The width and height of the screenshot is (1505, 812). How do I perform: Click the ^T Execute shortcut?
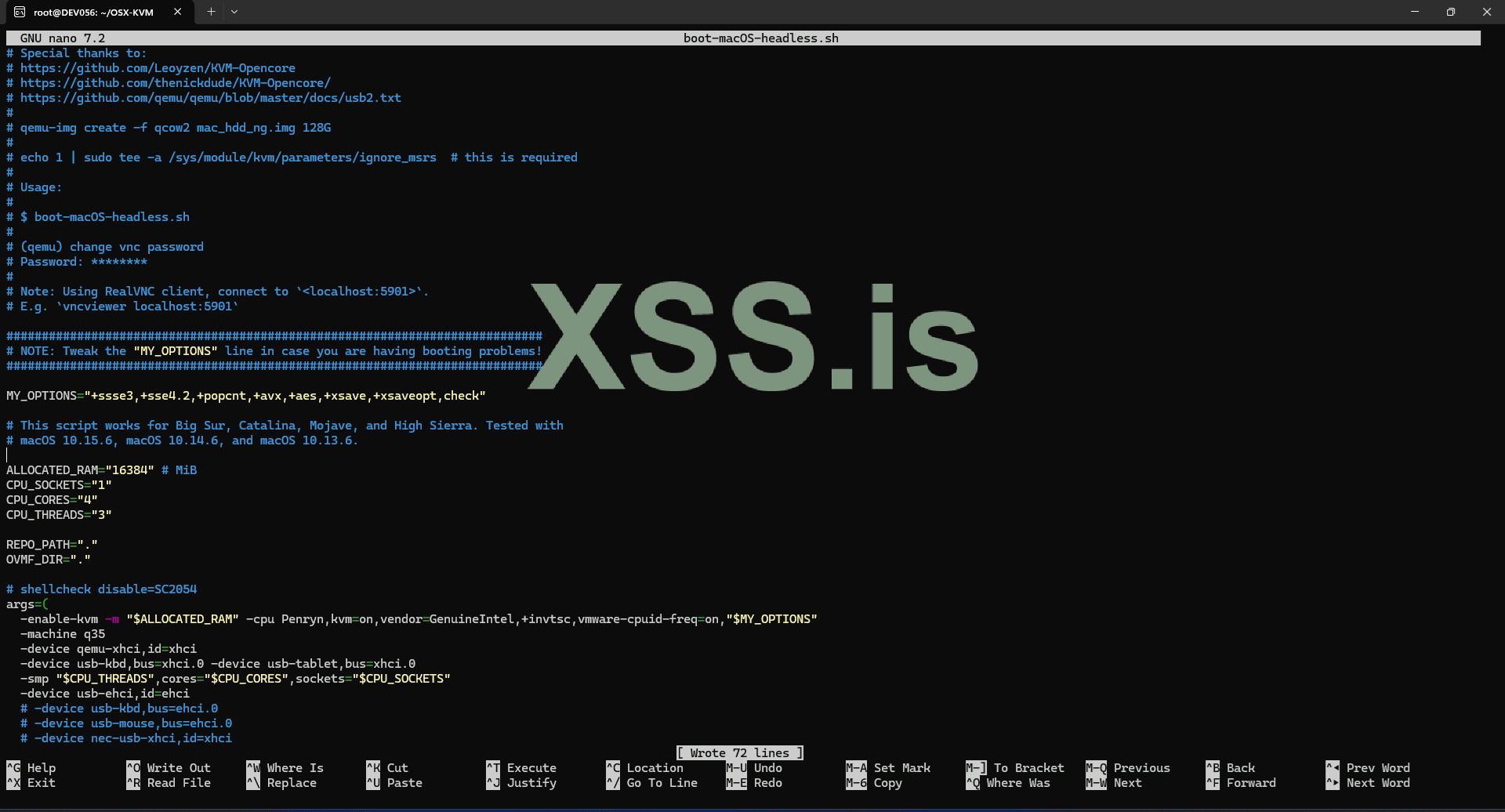click(x=521, y=768)
